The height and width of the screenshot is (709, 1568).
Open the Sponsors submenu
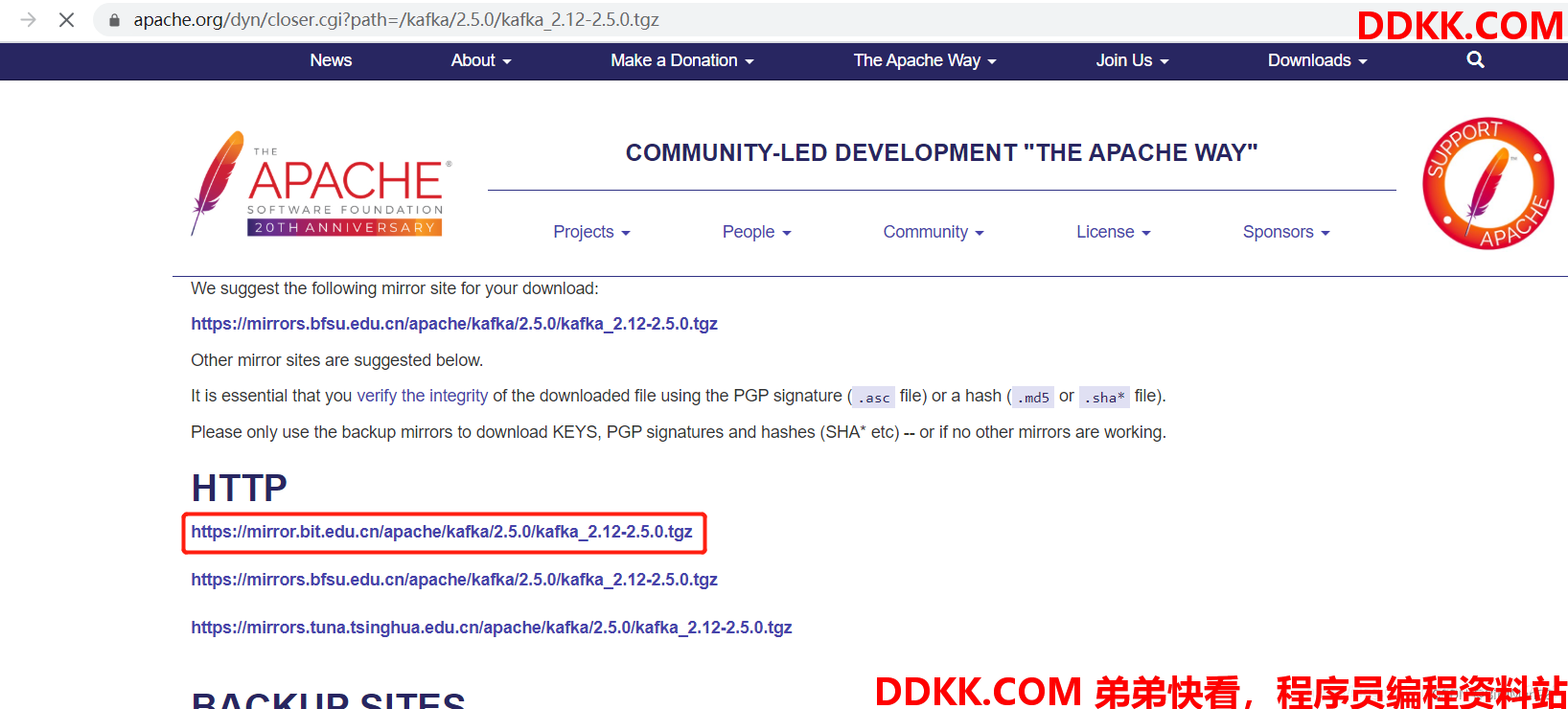1286,232
